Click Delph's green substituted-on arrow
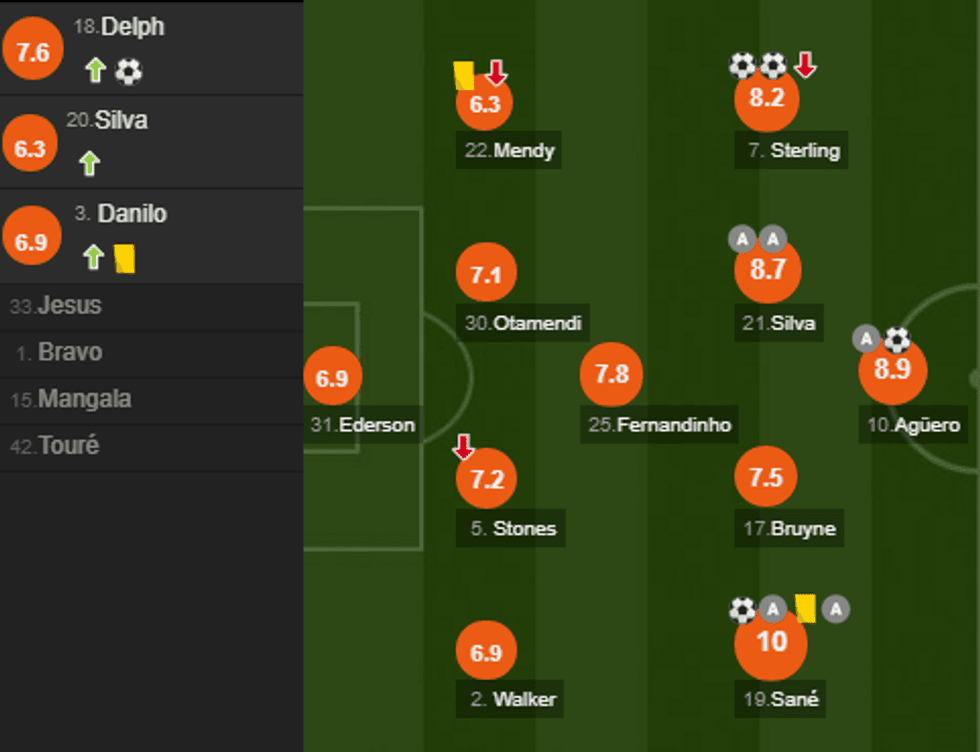 tap(95, 71)
